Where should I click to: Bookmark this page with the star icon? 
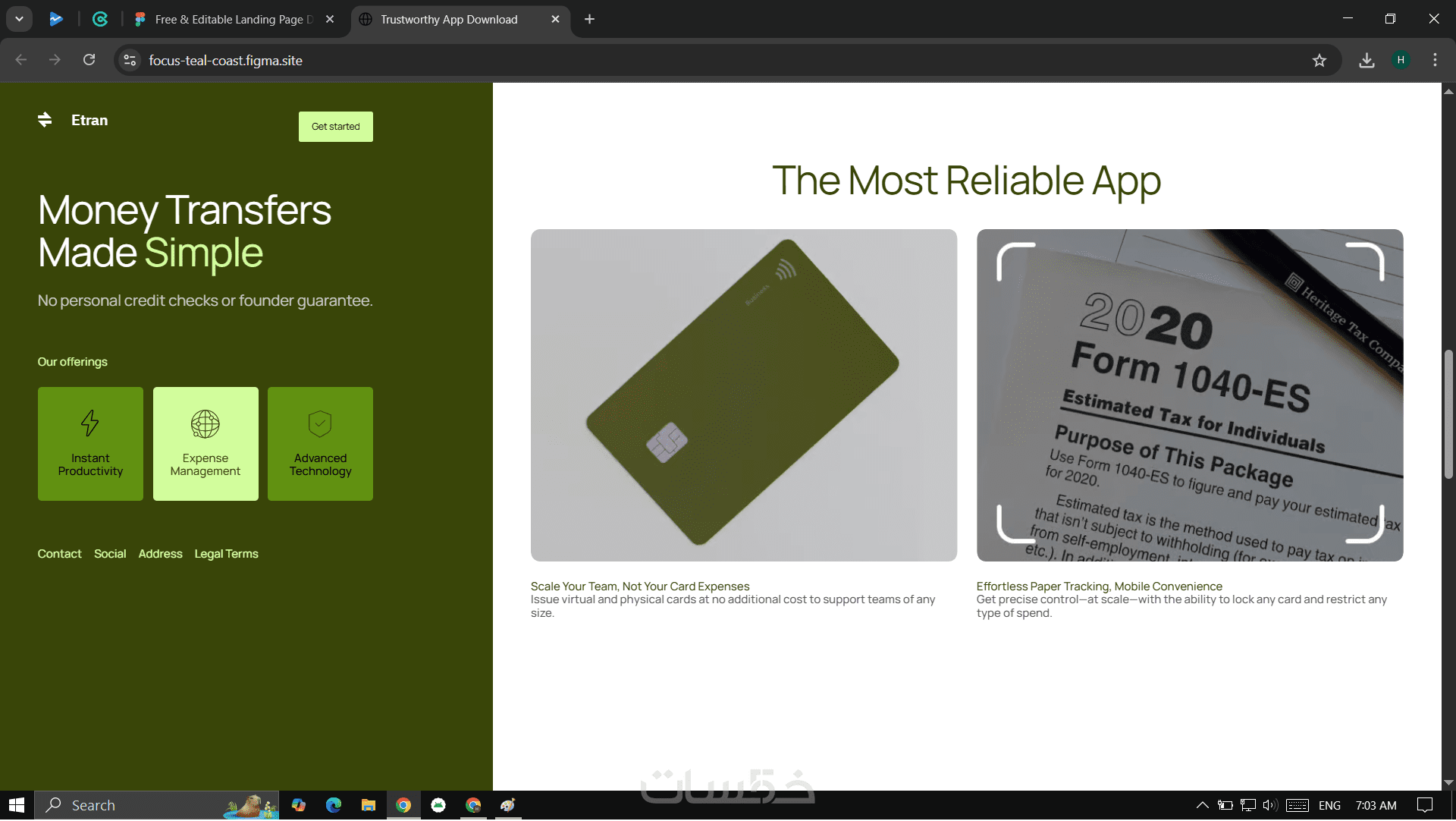pyautogui.click(x=1319, y=61)
